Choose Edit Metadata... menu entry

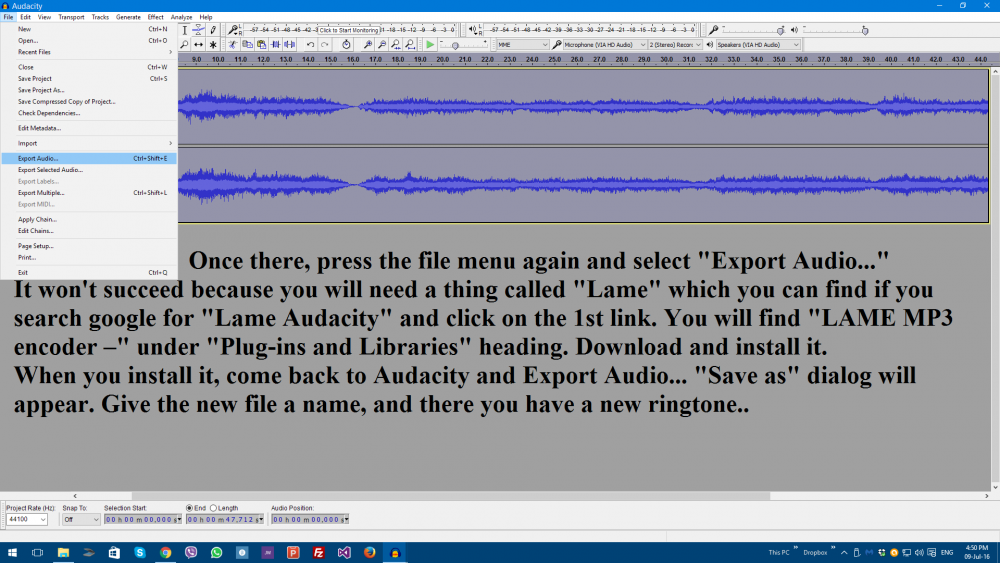point(89,128)
